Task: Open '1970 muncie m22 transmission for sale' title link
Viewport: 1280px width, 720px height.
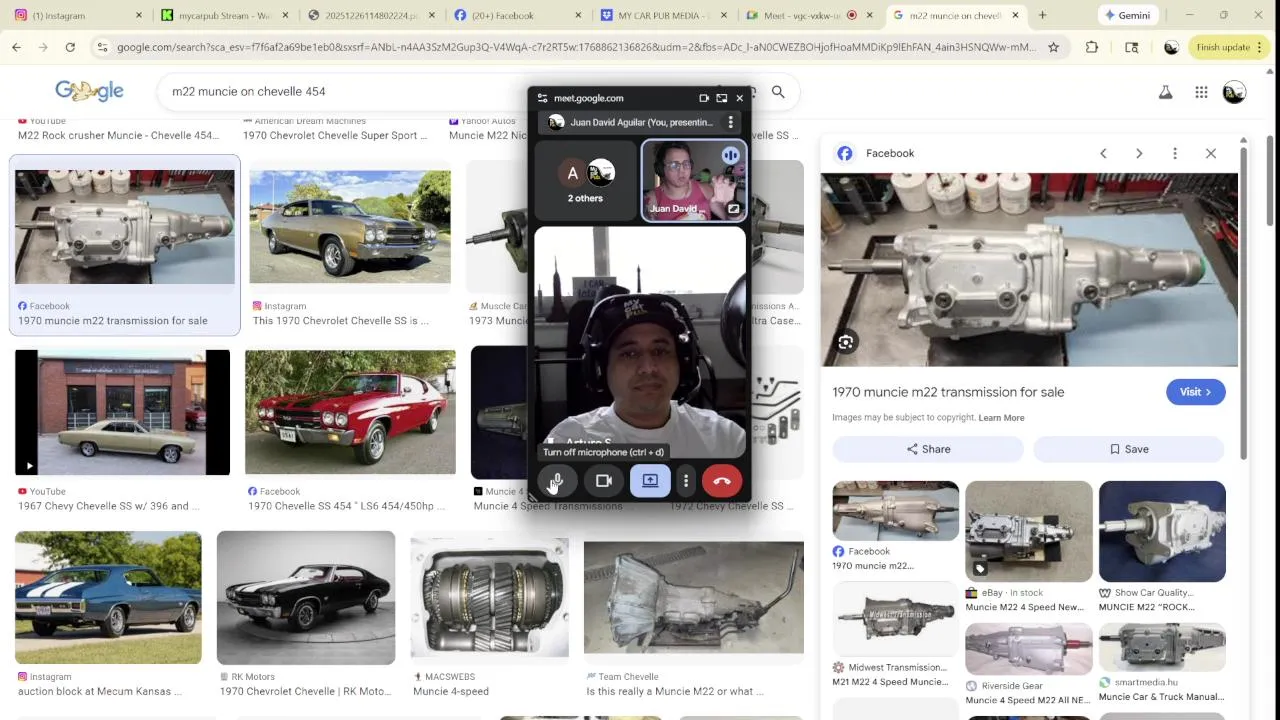Action: [948, 392]
